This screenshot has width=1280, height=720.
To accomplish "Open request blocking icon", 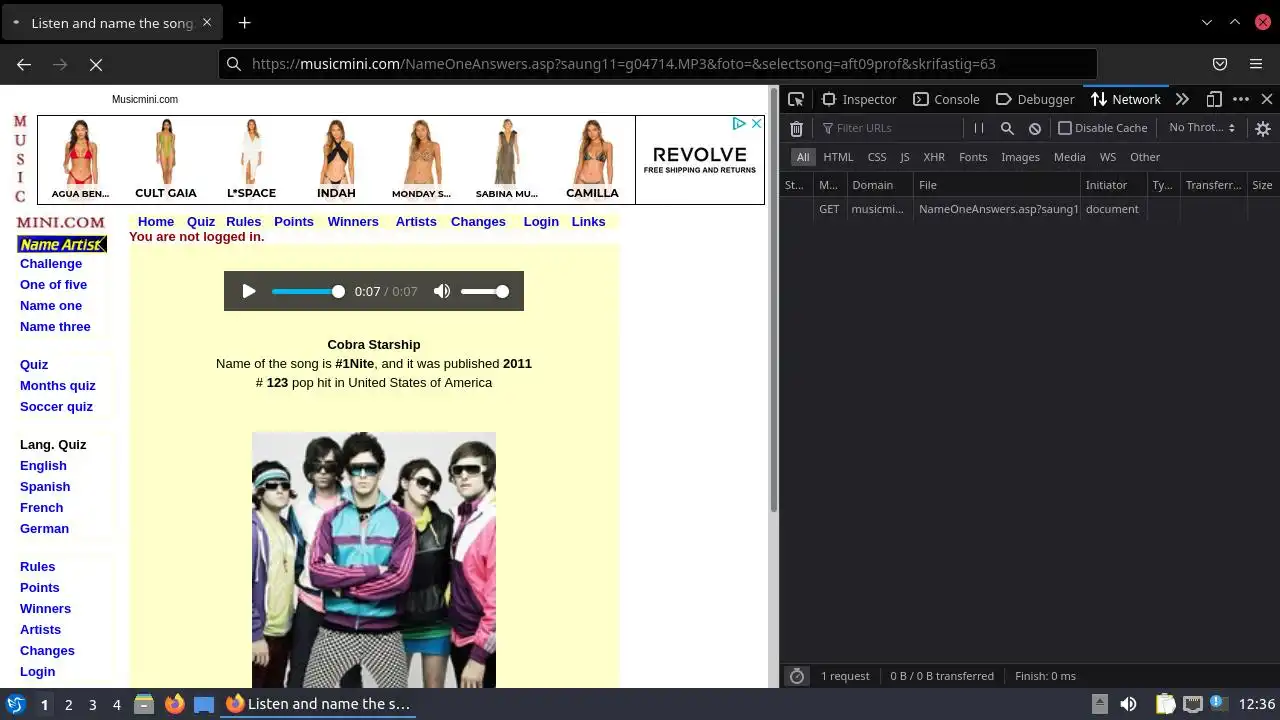I will coord(1035,128).
